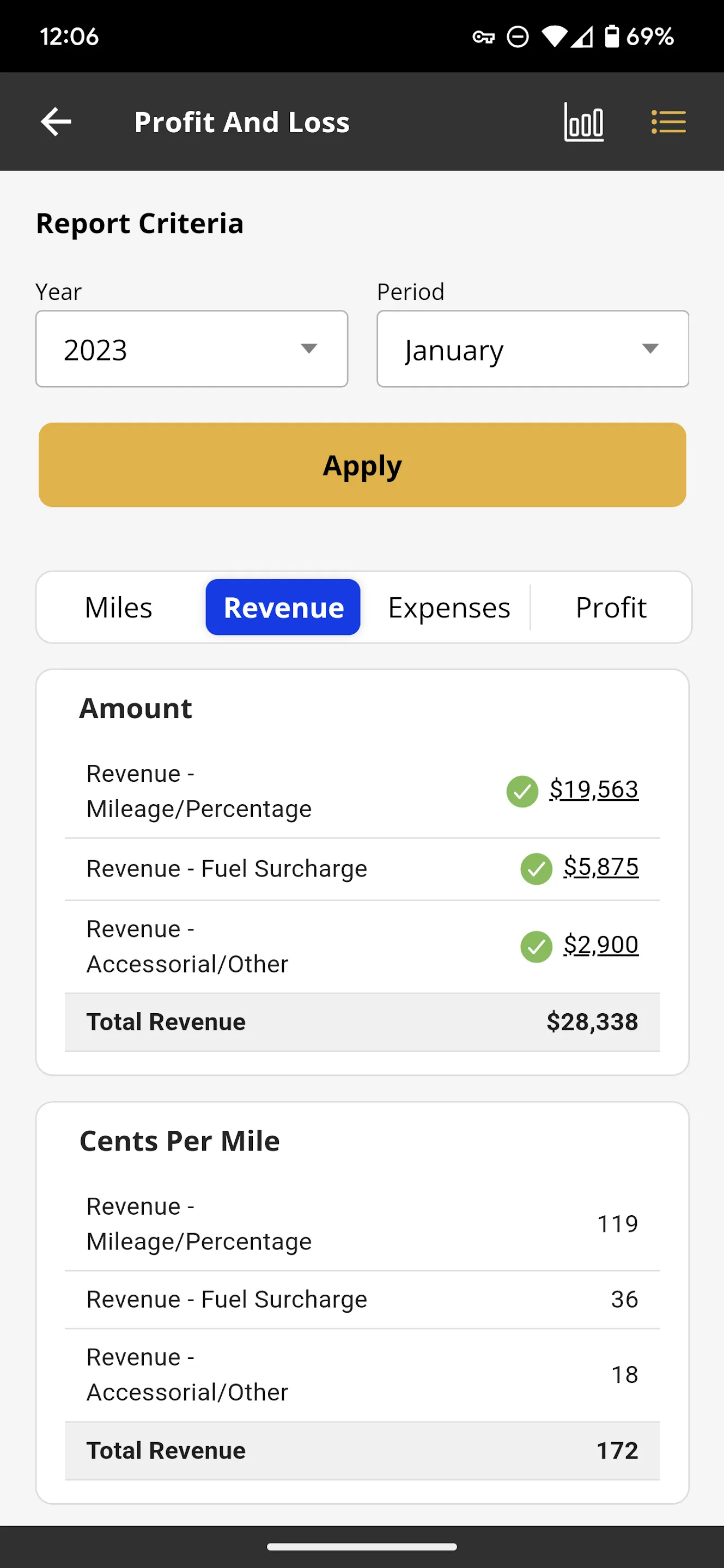Viewport: 724px width, 1568px height.
Task: Switch to the Expenses tab
Action: [449, 608]
